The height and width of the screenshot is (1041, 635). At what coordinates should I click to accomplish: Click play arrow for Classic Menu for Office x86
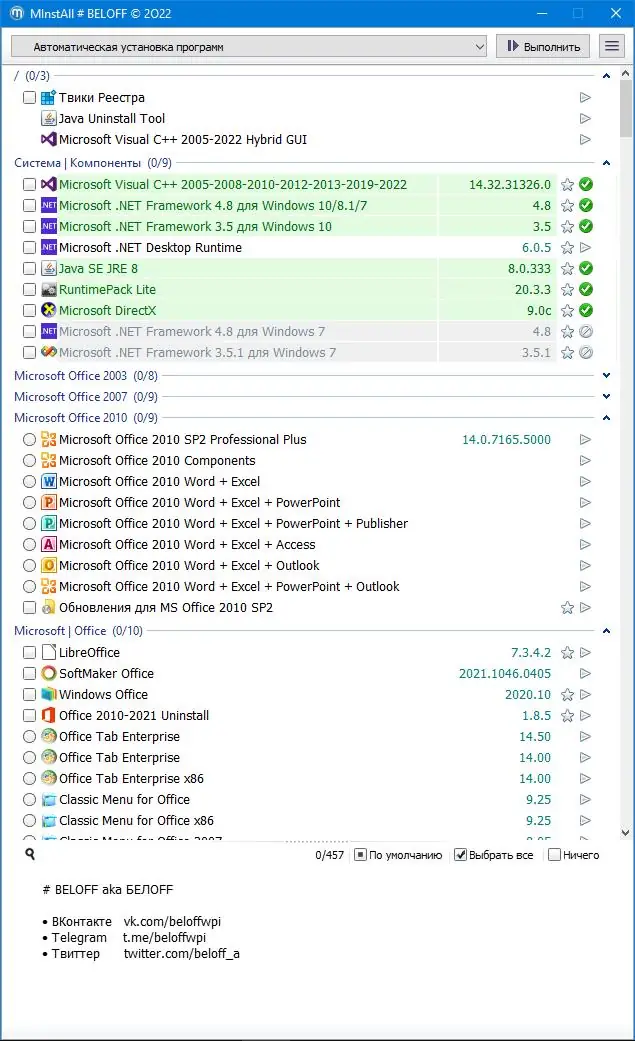(585, 821)
